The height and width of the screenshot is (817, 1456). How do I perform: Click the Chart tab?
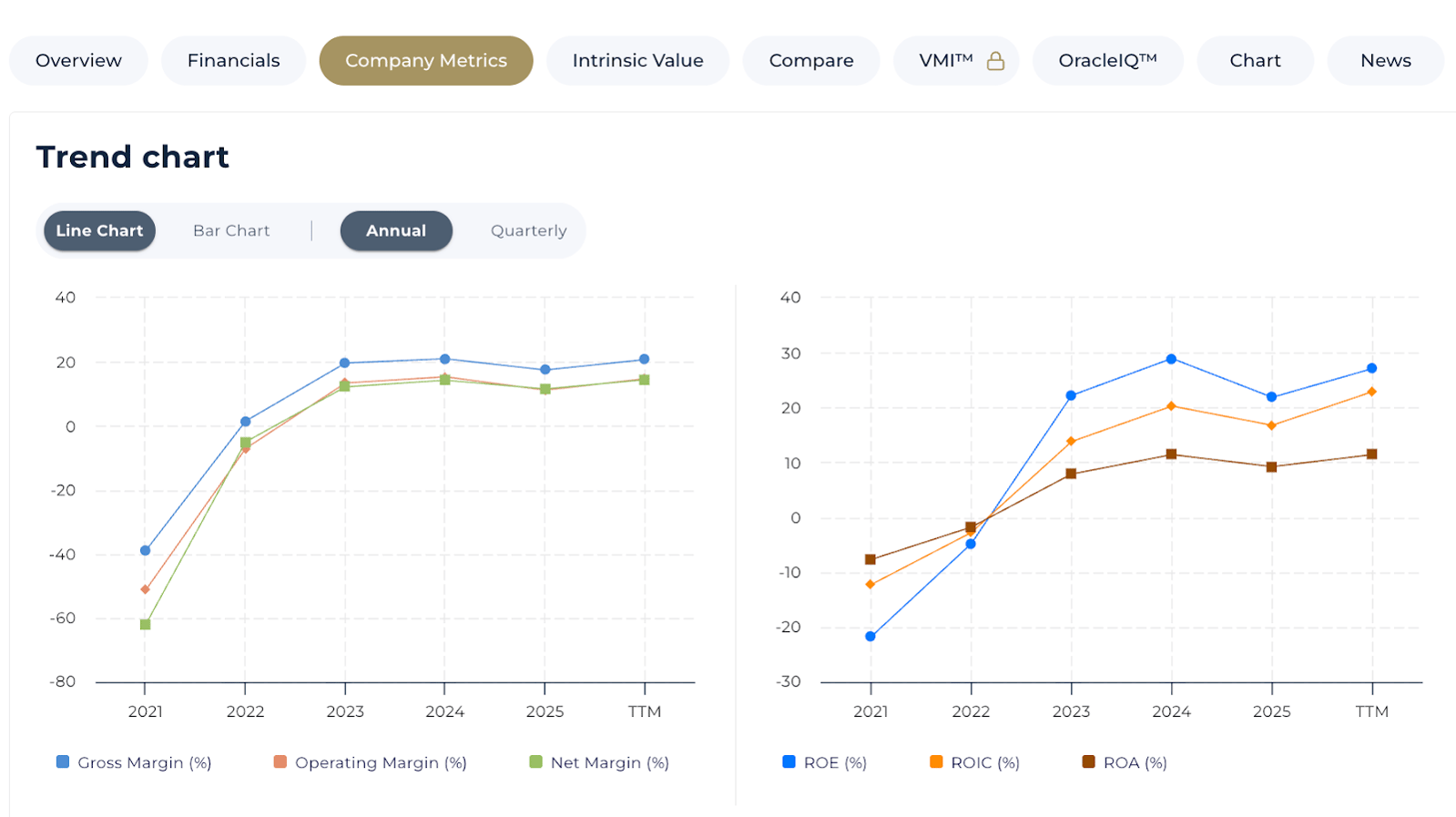1255,61
